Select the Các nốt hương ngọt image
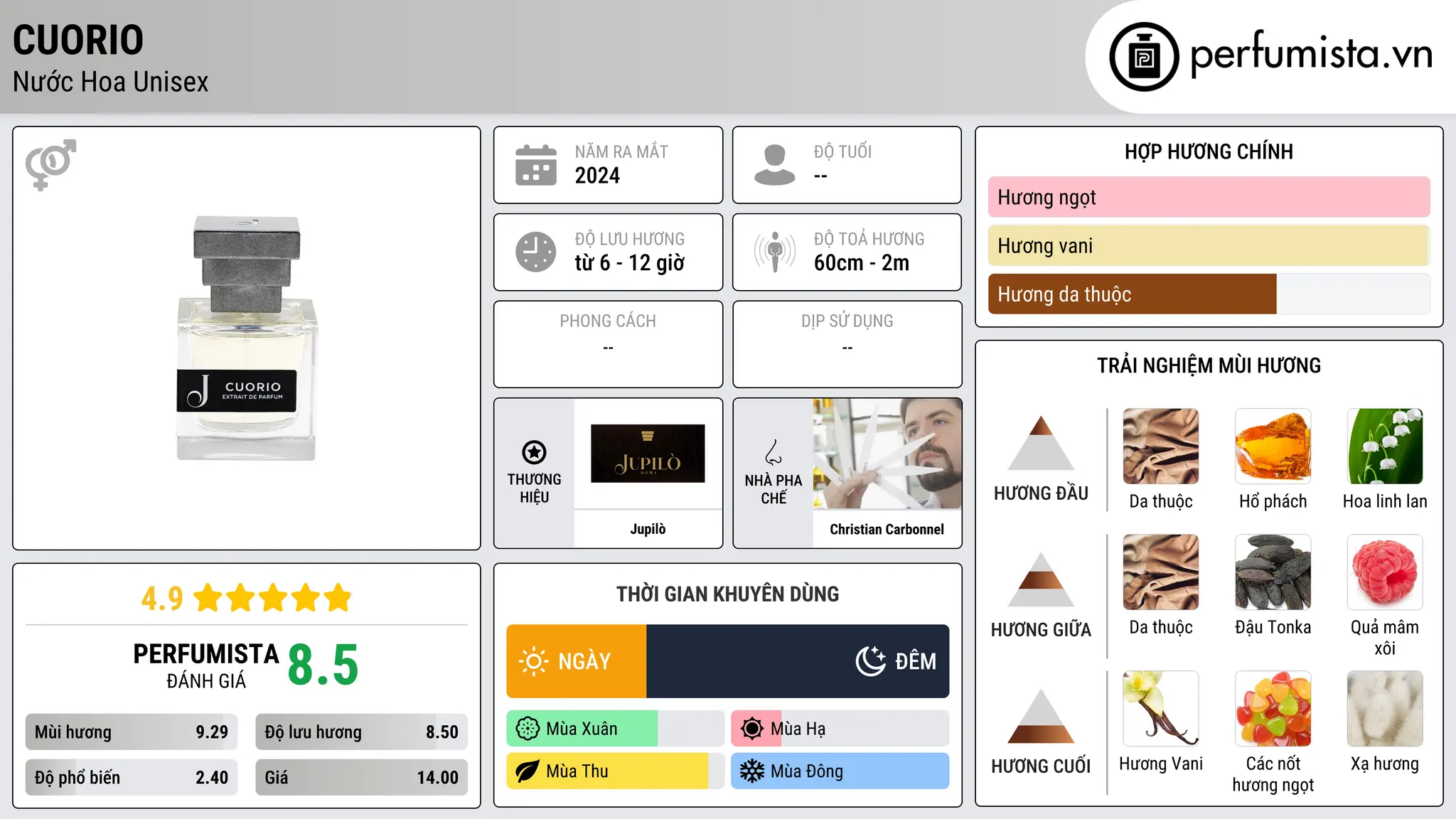Image resolution: width=1456 pixels, height=819 pixels. coord(1273,709)
